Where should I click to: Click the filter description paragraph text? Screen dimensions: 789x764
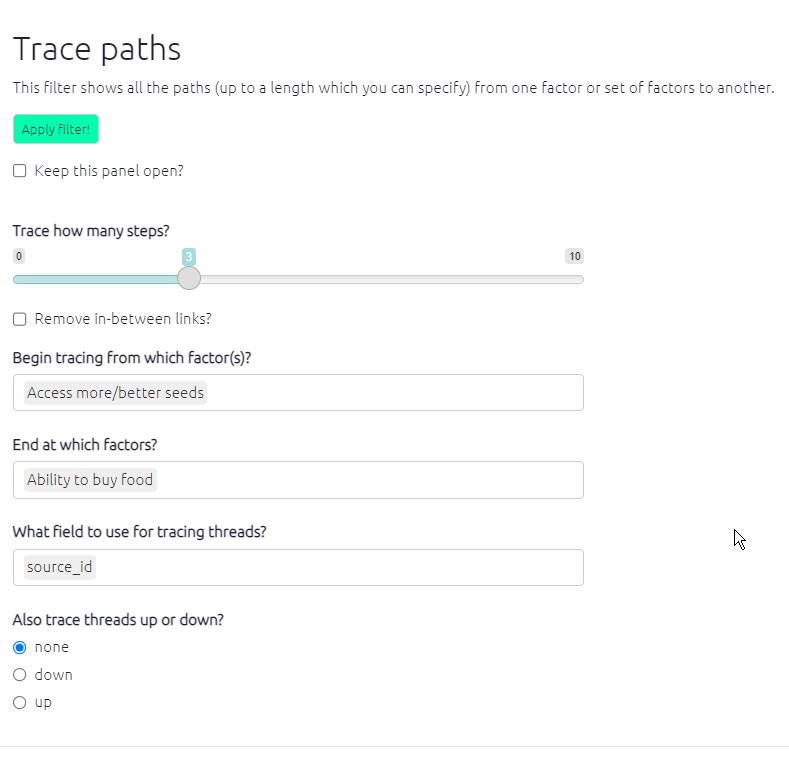click(x=393, y=88)
